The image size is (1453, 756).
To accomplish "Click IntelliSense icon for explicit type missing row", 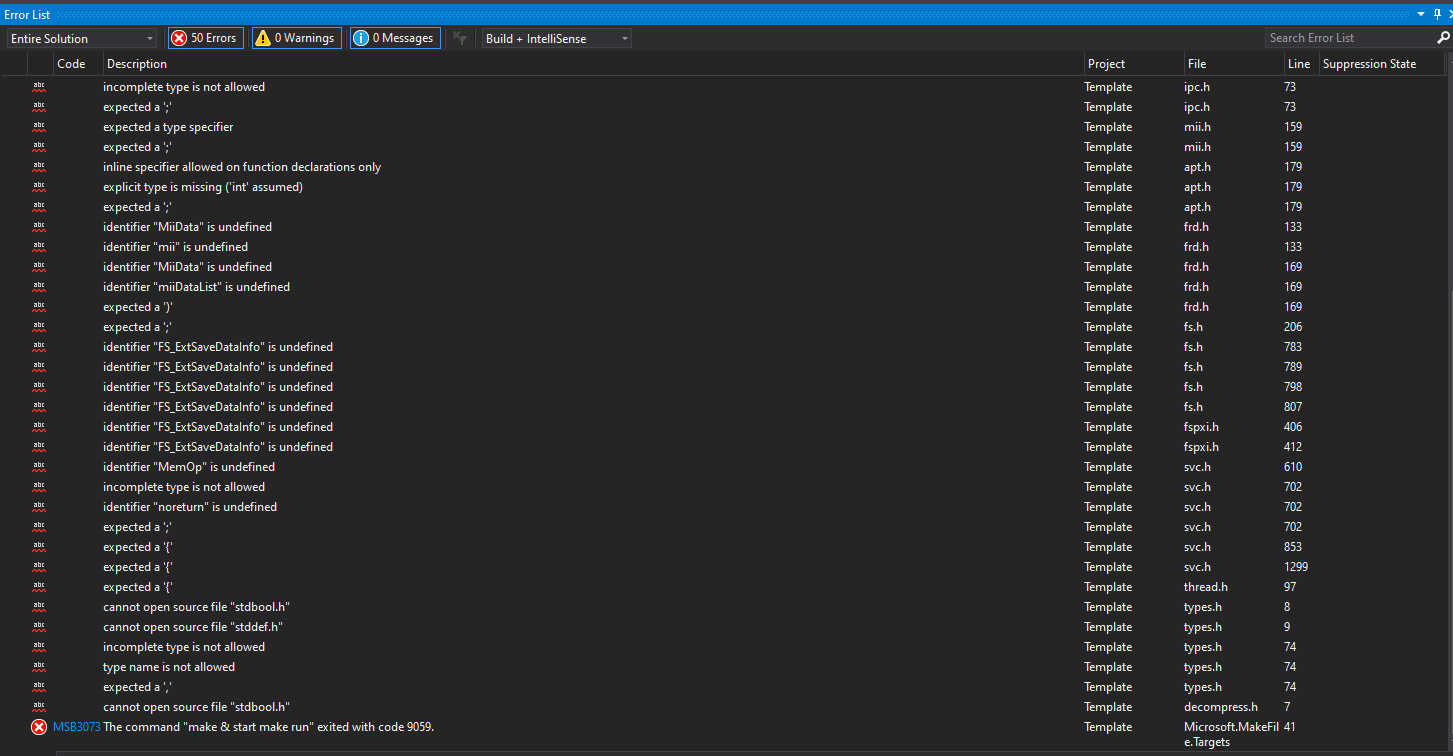I will [39, 187].
